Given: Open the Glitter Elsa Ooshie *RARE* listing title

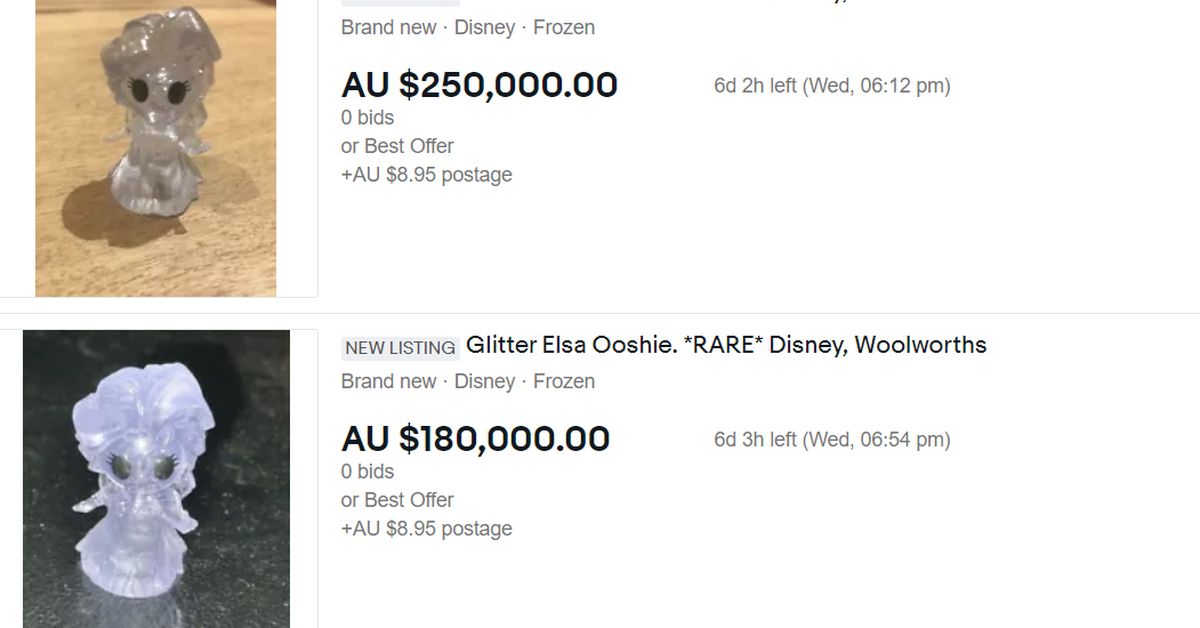Looking at the screenshot, I should point(726,345).
